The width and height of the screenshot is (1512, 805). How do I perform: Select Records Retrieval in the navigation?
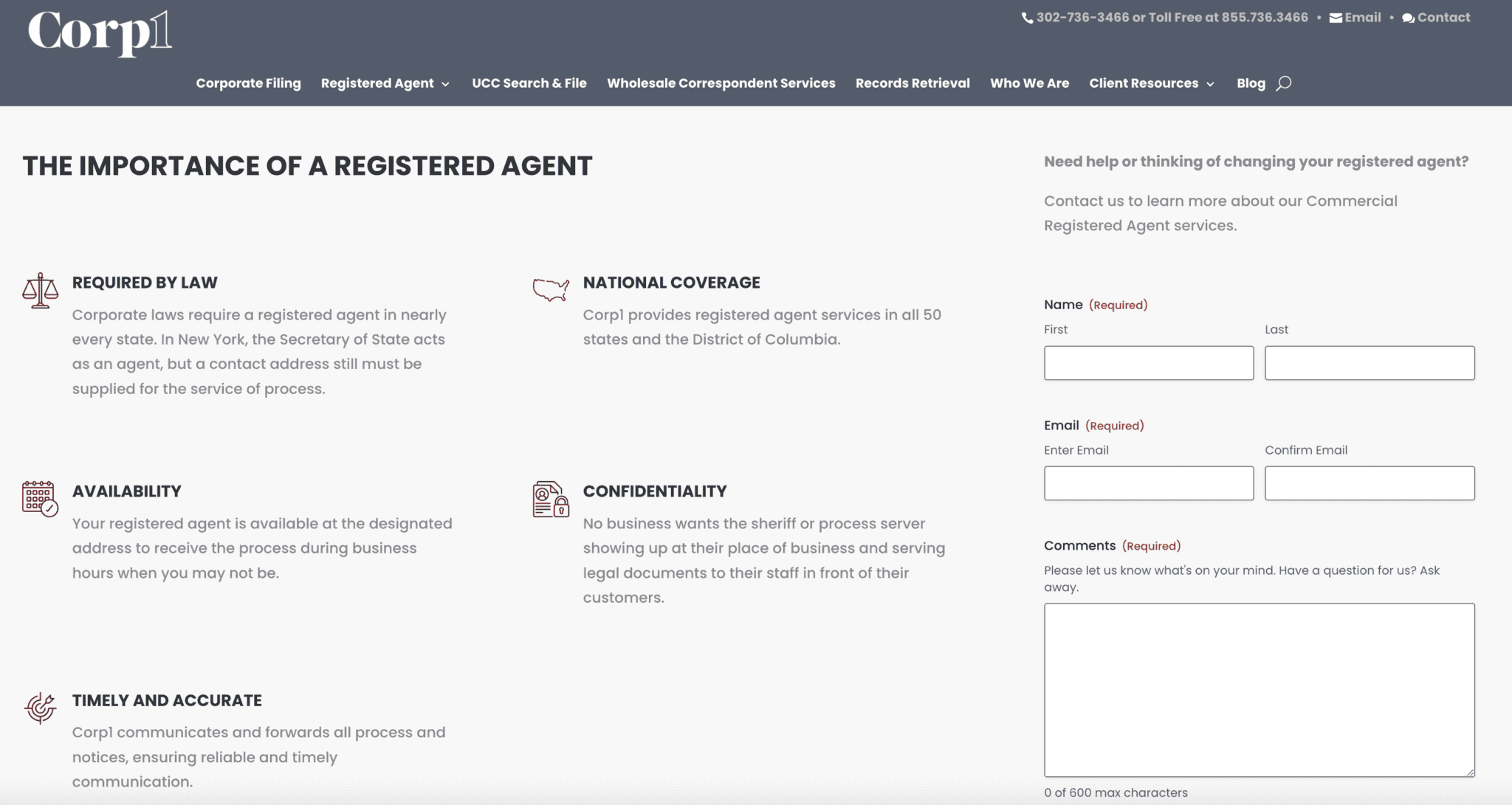913,83
